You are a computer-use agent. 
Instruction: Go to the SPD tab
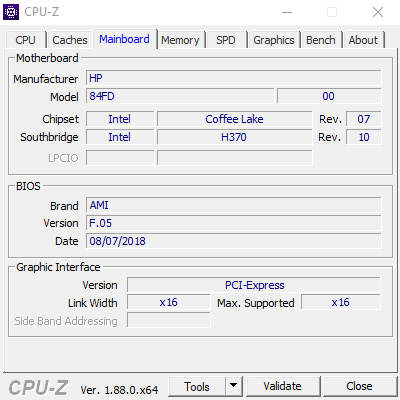[226, 40]
